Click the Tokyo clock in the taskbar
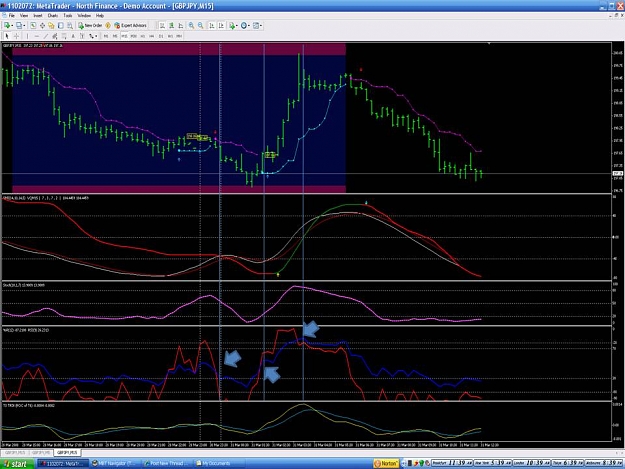 568,463
